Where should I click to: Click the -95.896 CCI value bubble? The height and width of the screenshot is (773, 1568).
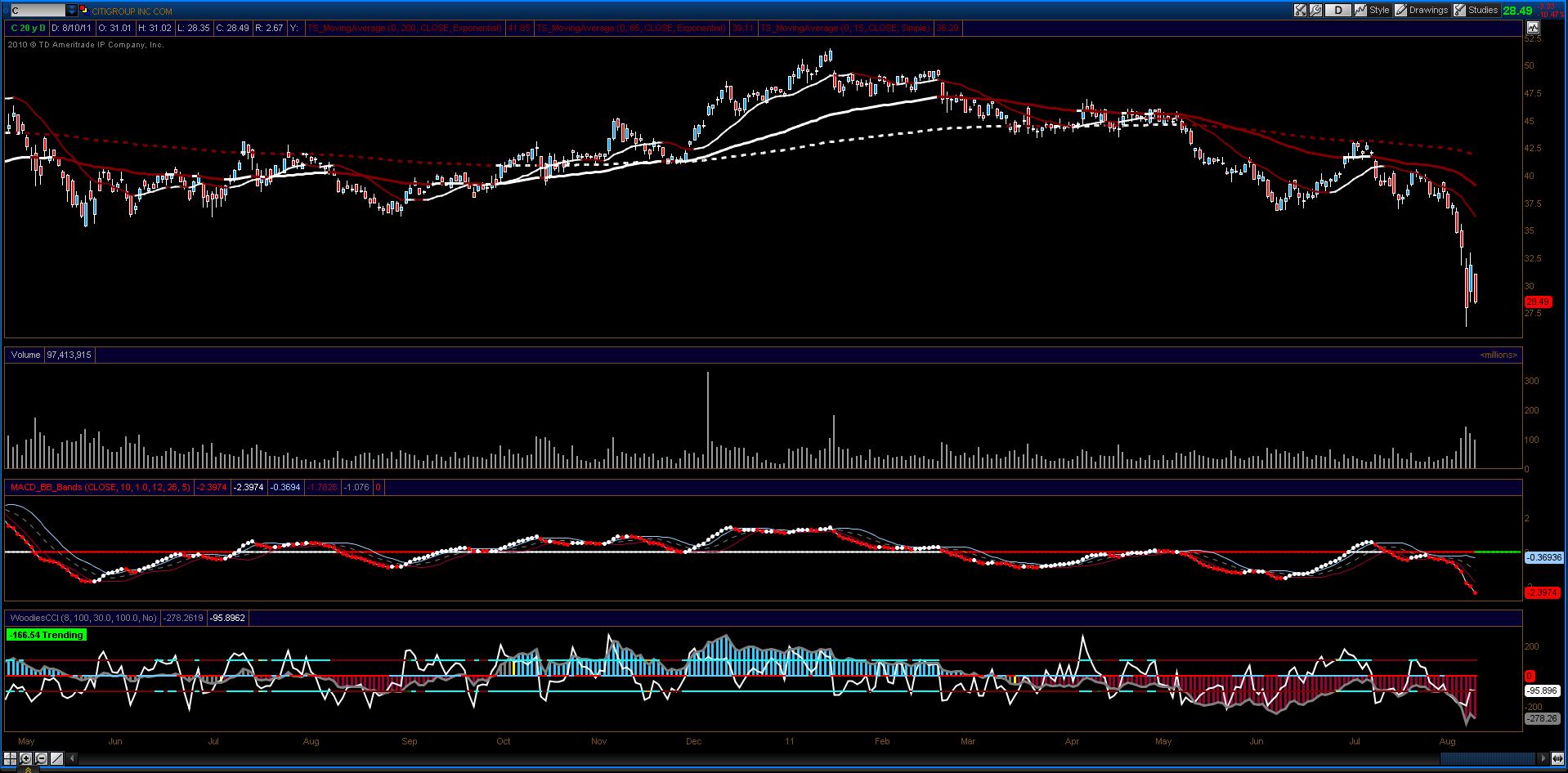click(1543, 690)
